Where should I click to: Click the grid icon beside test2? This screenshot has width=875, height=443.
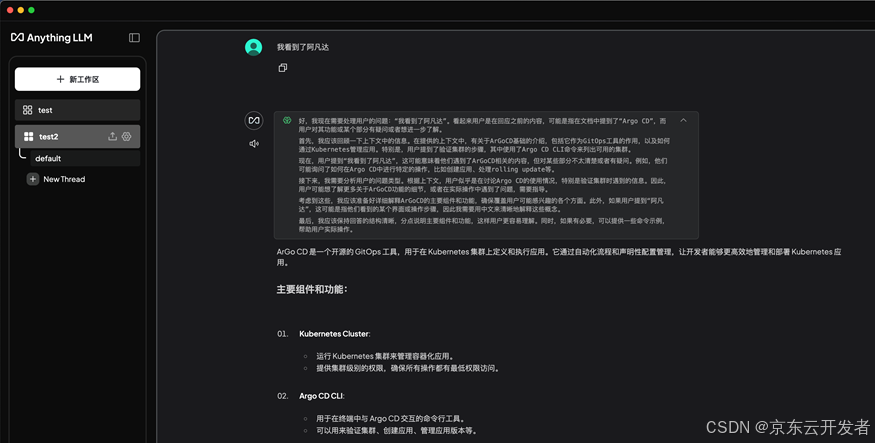coord(28,136)
